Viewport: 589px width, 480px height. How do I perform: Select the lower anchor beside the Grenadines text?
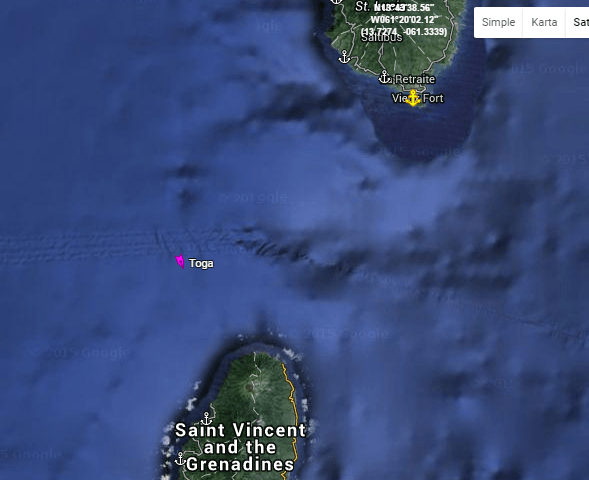(x=180, y=459)
